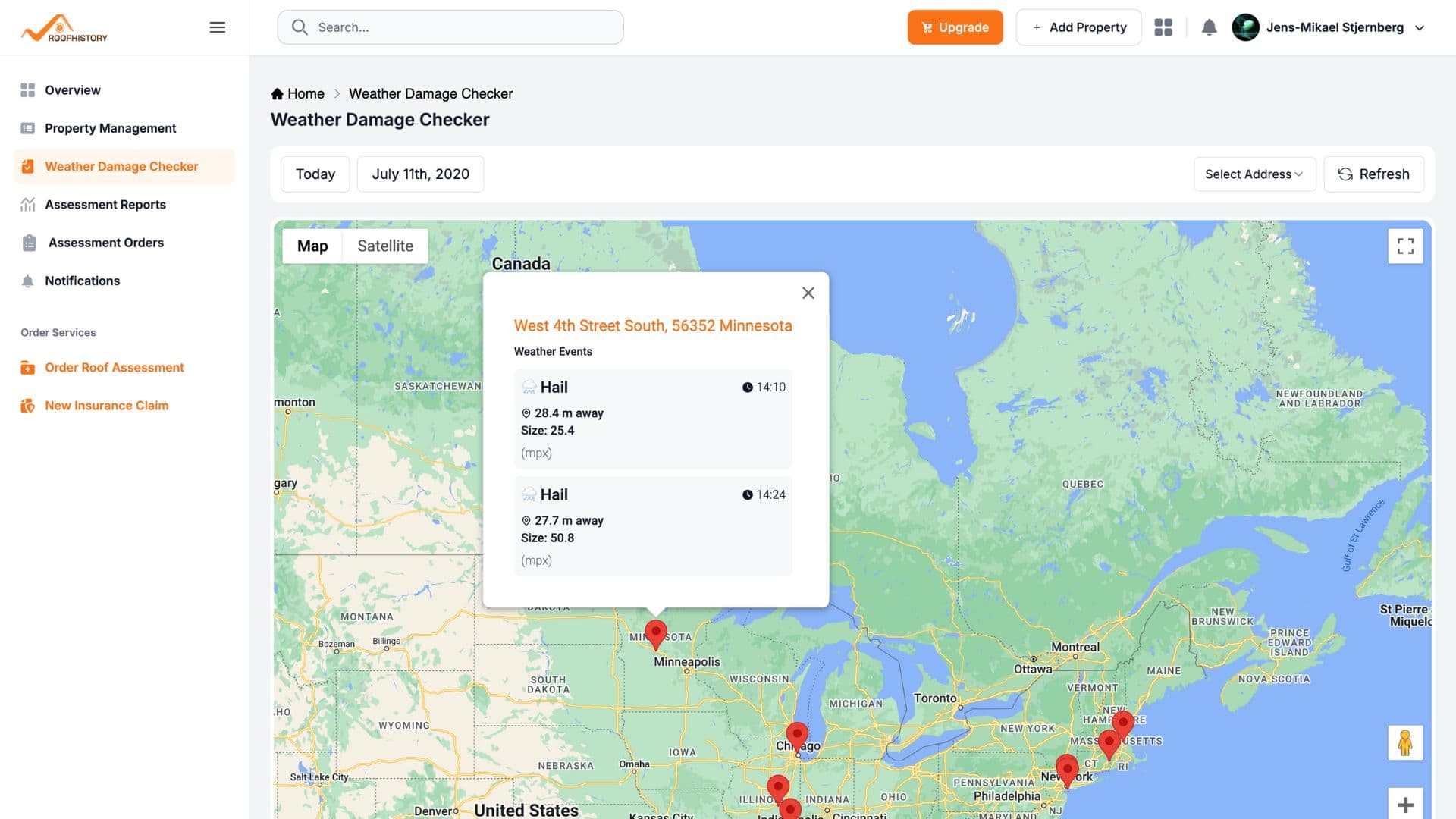The width and height of the screenshot is (1456, 819).
Task: Switch map to Satellite view
Action: pyautogui.click(x=385, y=246)
